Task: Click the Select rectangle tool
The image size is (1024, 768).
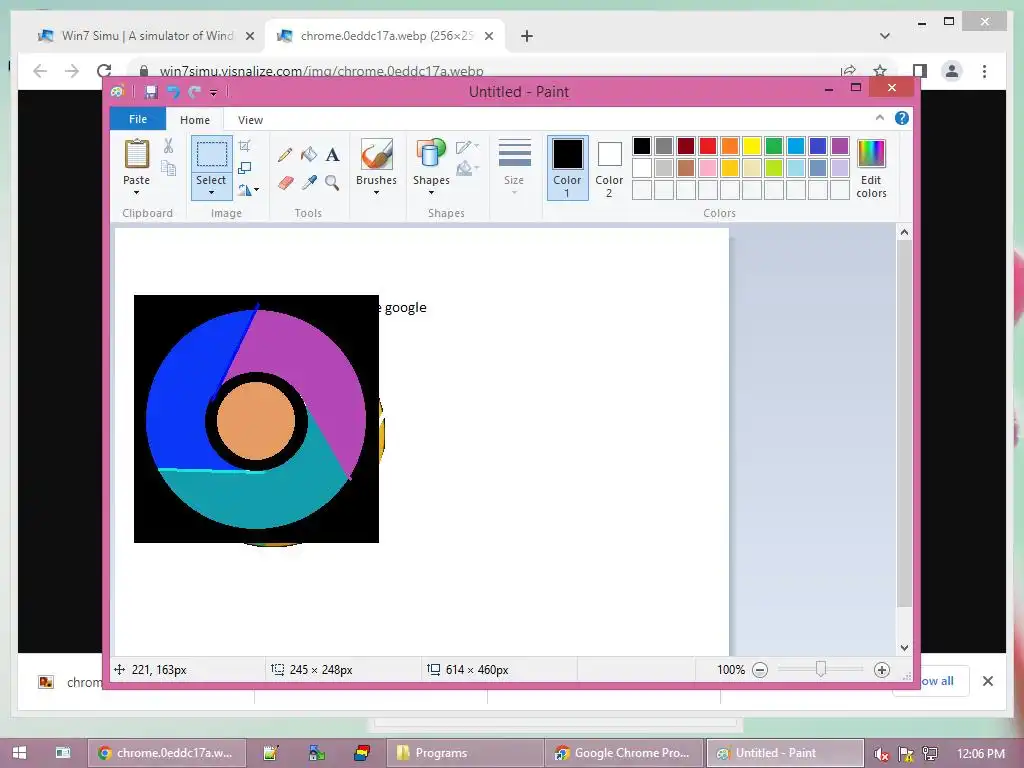Action: pos(212,154)
